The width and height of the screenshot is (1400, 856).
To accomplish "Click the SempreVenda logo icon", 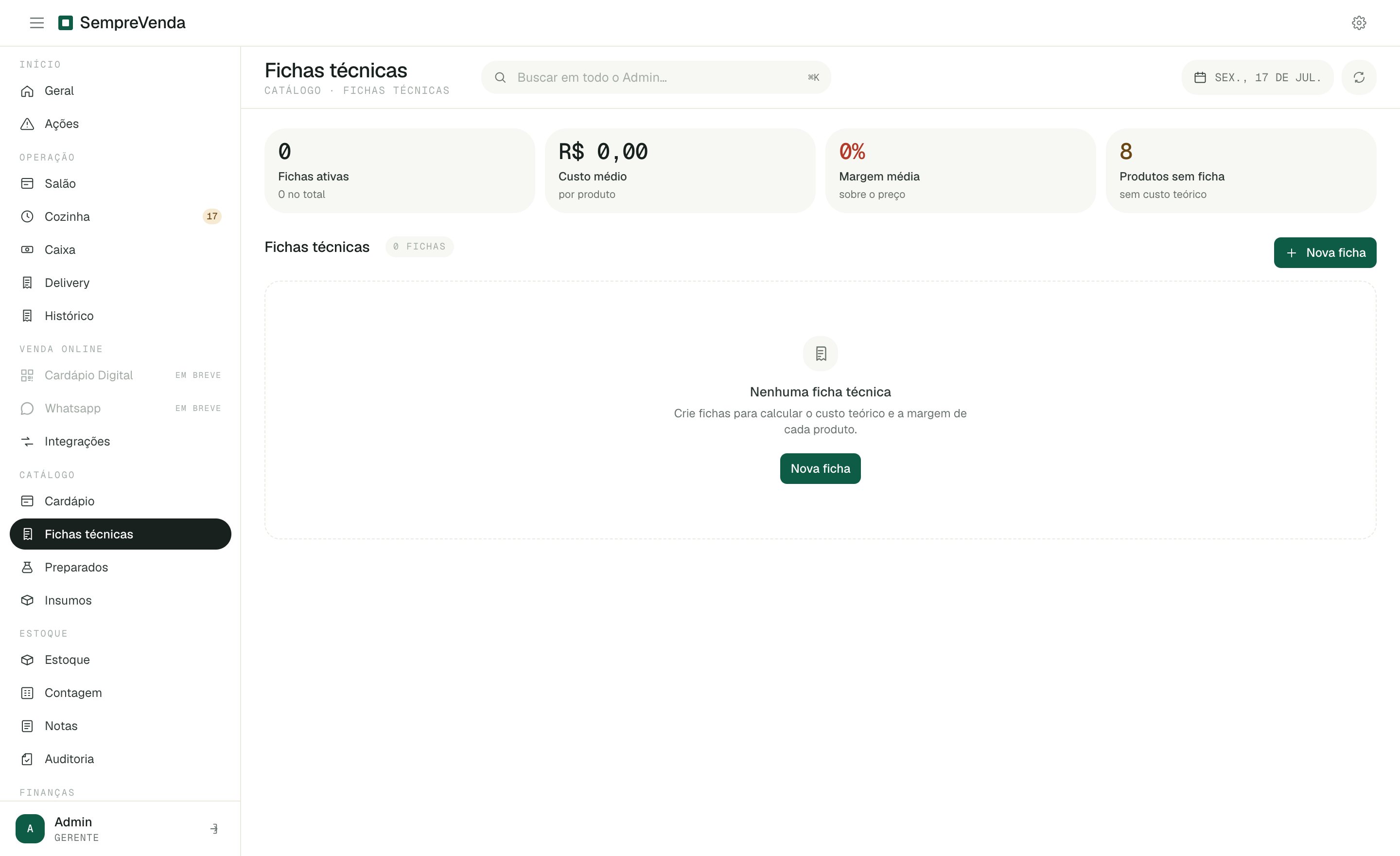I will (x=66, y=23).
